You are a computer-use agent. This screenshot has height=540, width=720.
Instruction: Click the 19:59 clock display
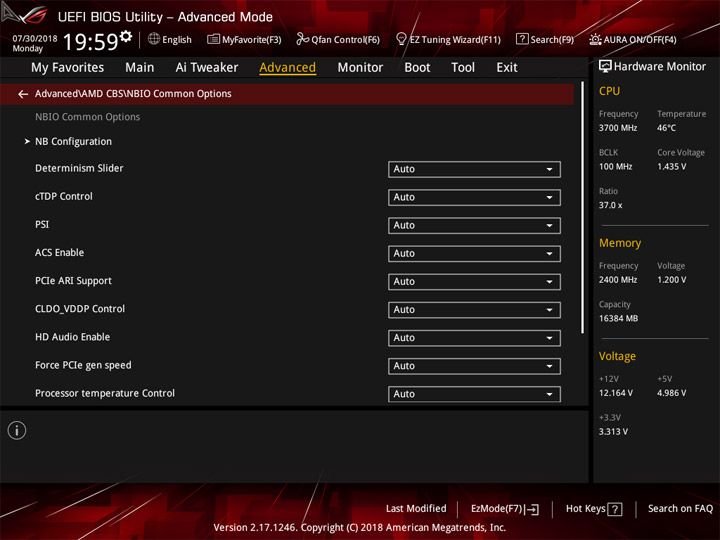[x=90, y=42]
